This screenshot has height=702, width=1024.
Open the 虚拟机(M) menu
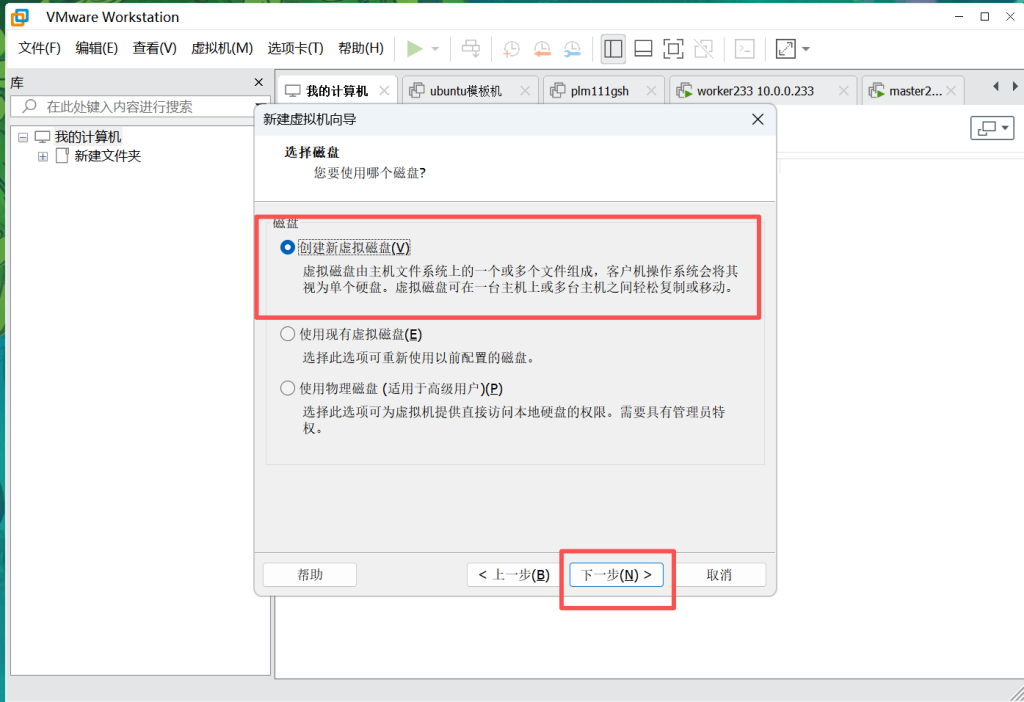tap(221, 48)
